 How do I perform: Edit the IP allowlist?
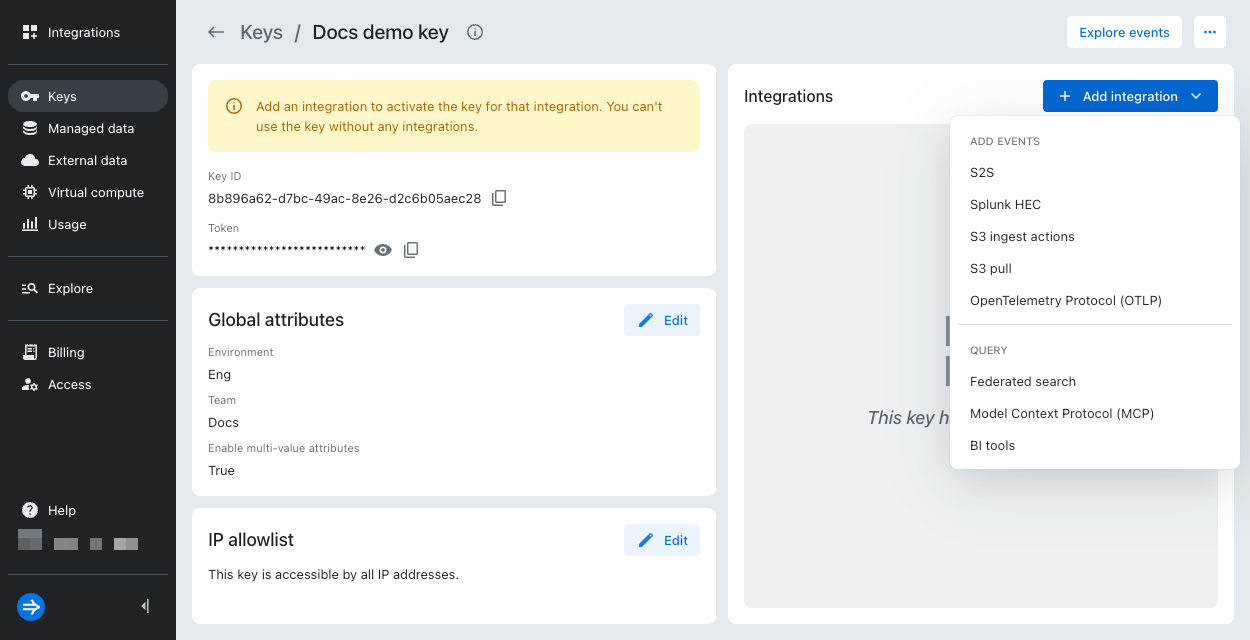[662, 540]
